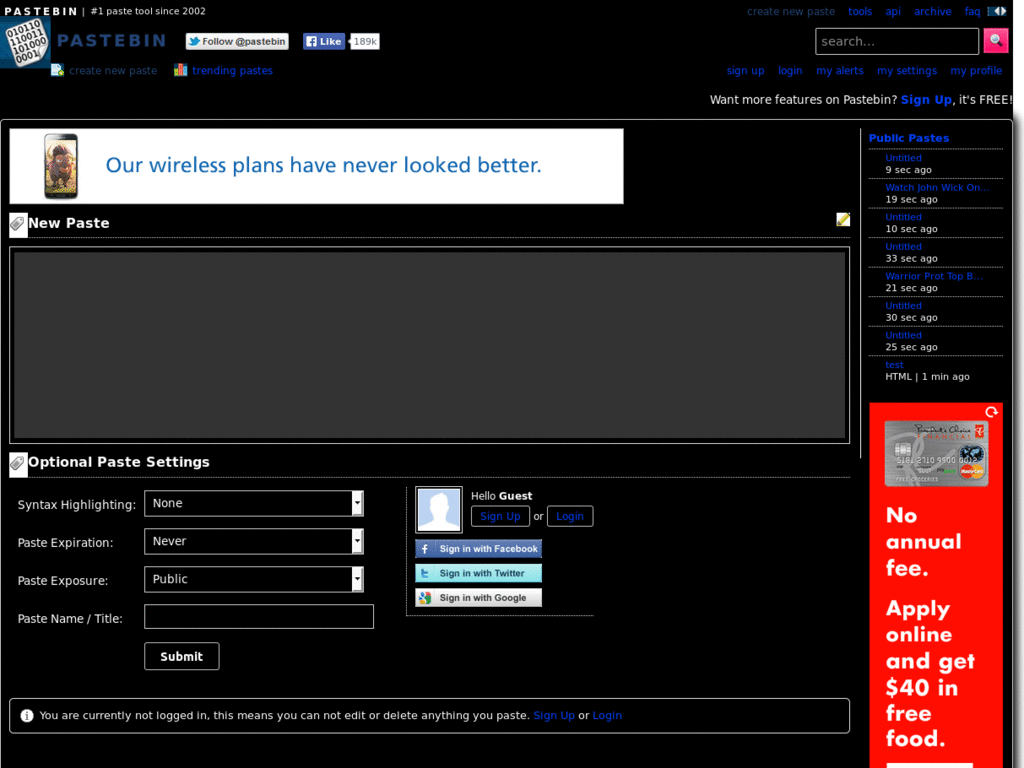The height and width of the screenshot is (768, 1024).
Task: Select the trending pastes icon
Action: click(x=180, y=70)
